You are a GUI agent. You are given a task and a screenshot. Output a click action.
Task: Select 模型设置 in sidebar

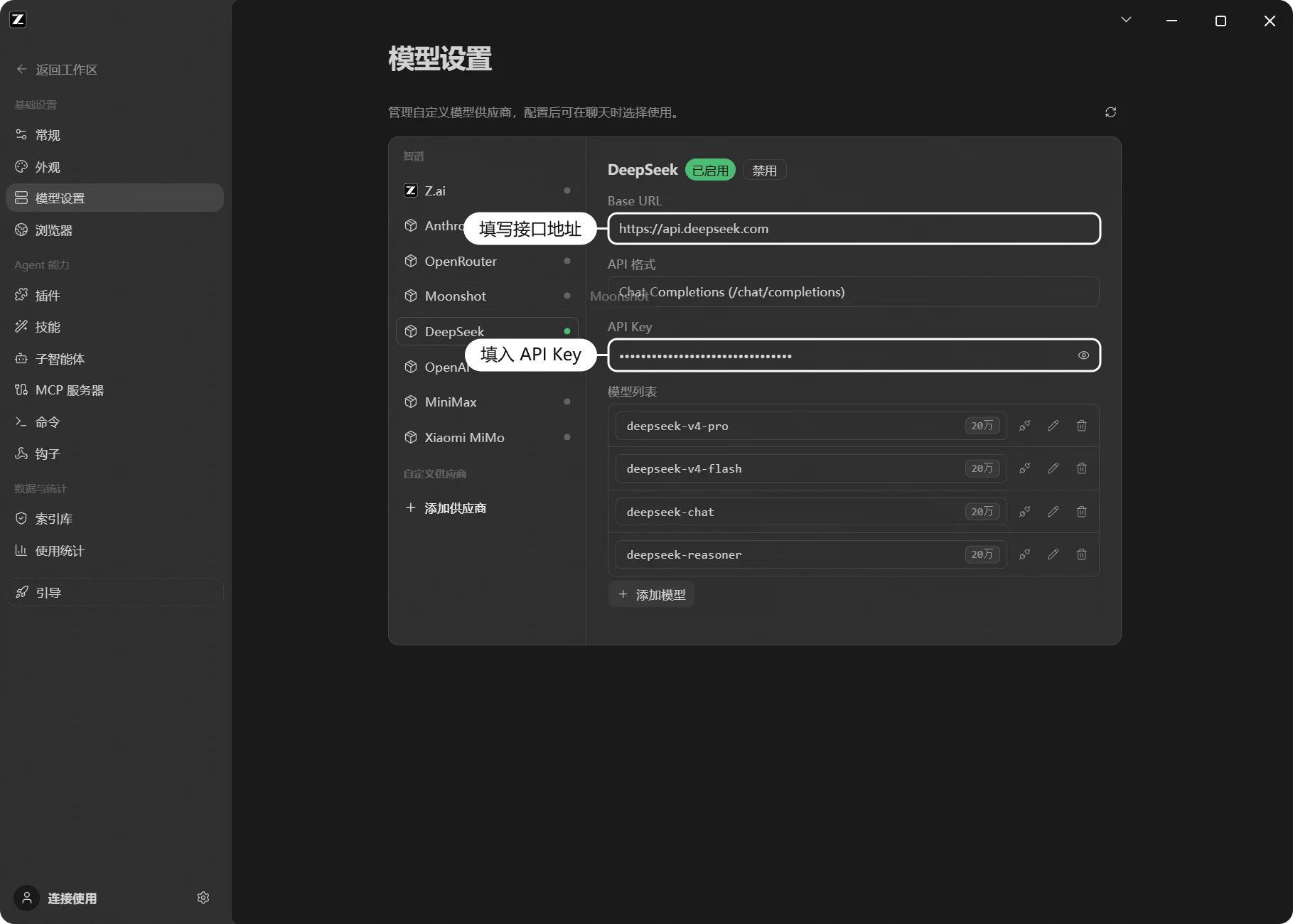(114, 198)
